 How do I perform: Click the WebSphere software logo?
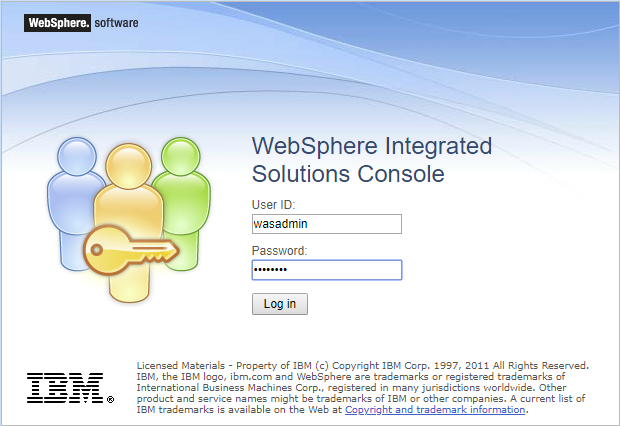point(81,23)
